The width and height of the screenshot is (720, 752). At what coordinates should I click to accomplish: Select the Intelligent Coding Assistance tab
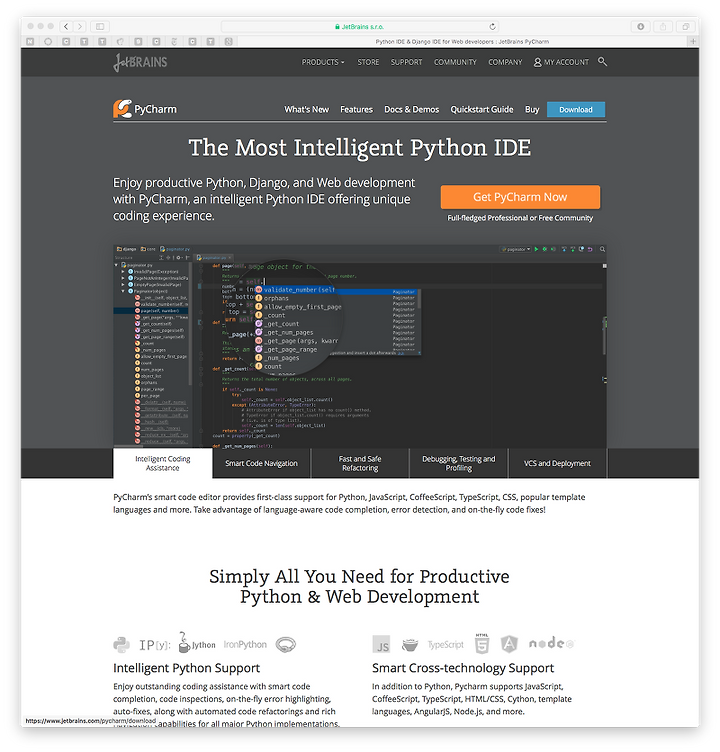(163, 463)
